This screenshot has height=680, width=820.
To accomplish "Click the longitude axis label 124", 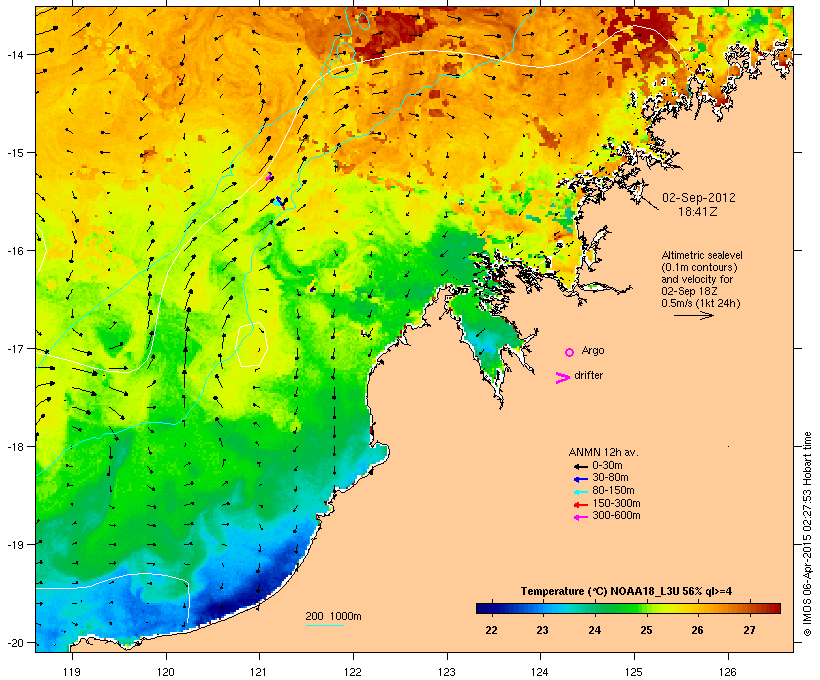I will [x=540, y=672].
